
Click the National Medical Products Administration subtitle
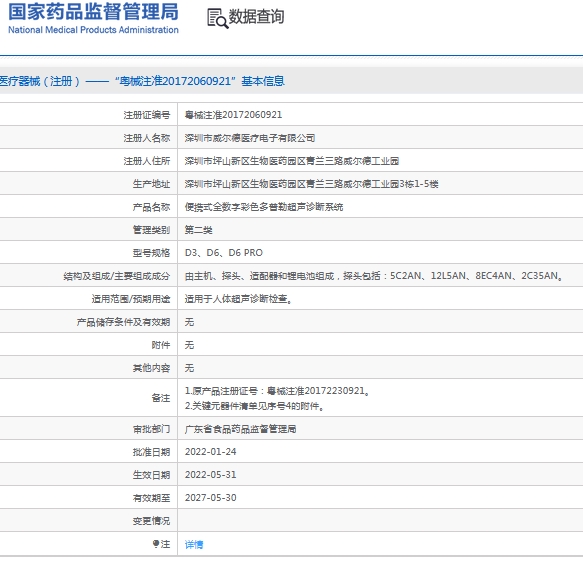[93, 30]
